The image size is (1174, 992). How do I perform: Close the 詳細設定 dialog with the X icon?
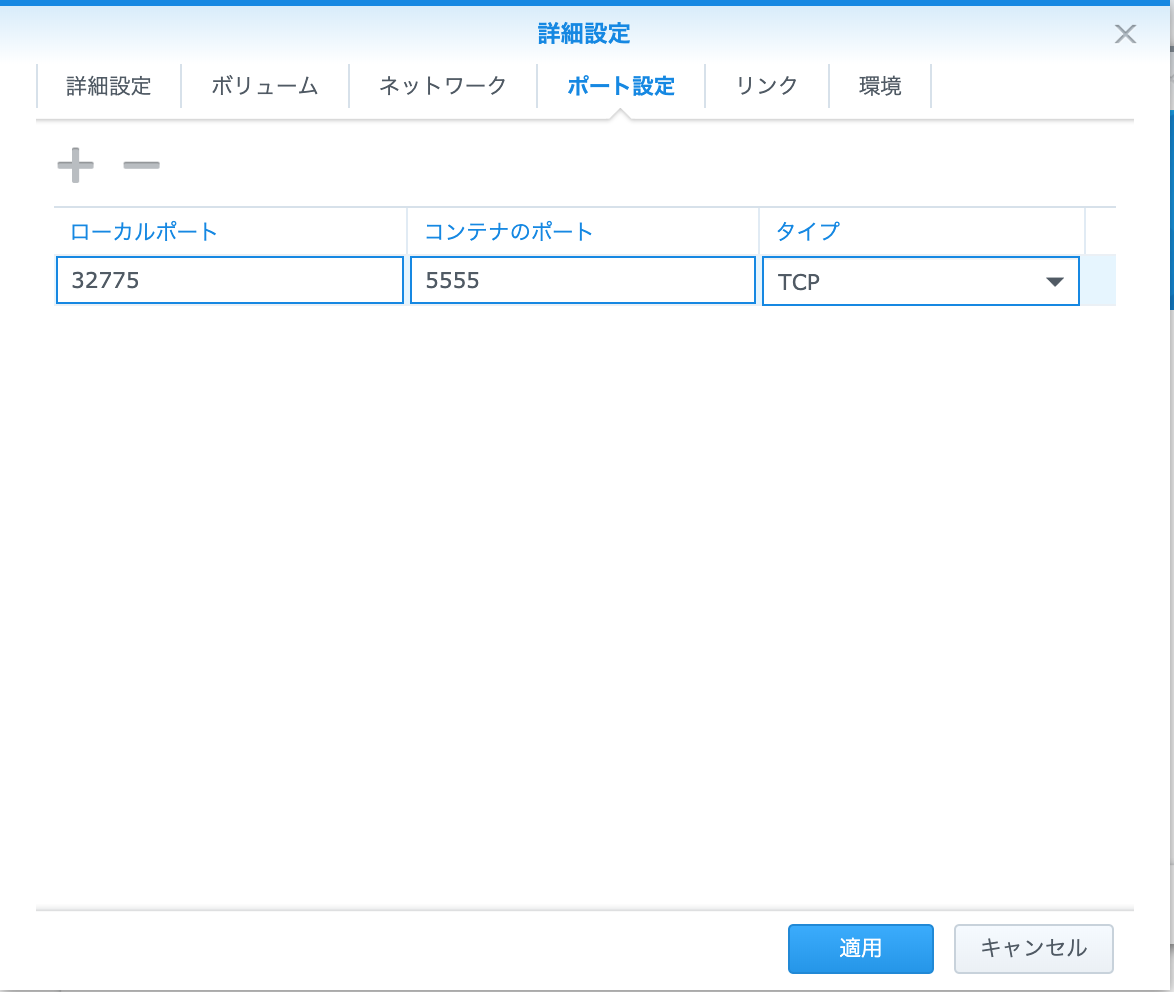tap(1125, 33)
